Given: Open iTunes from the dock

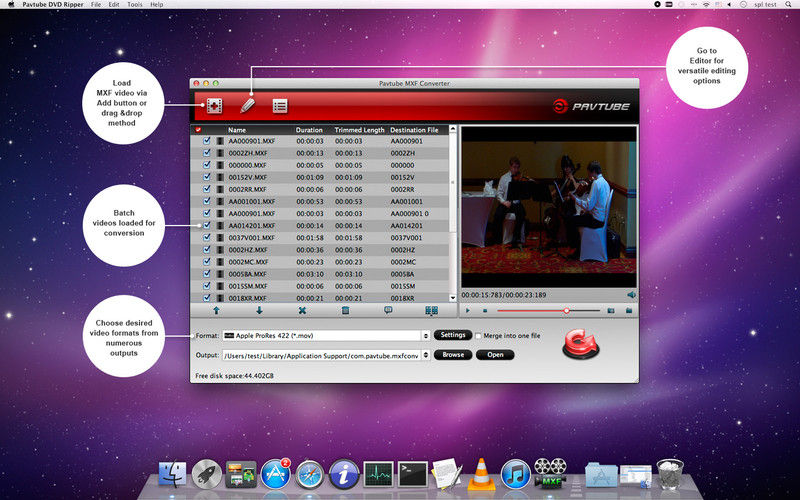Looking at the screenshot, I should pos(516,474).
